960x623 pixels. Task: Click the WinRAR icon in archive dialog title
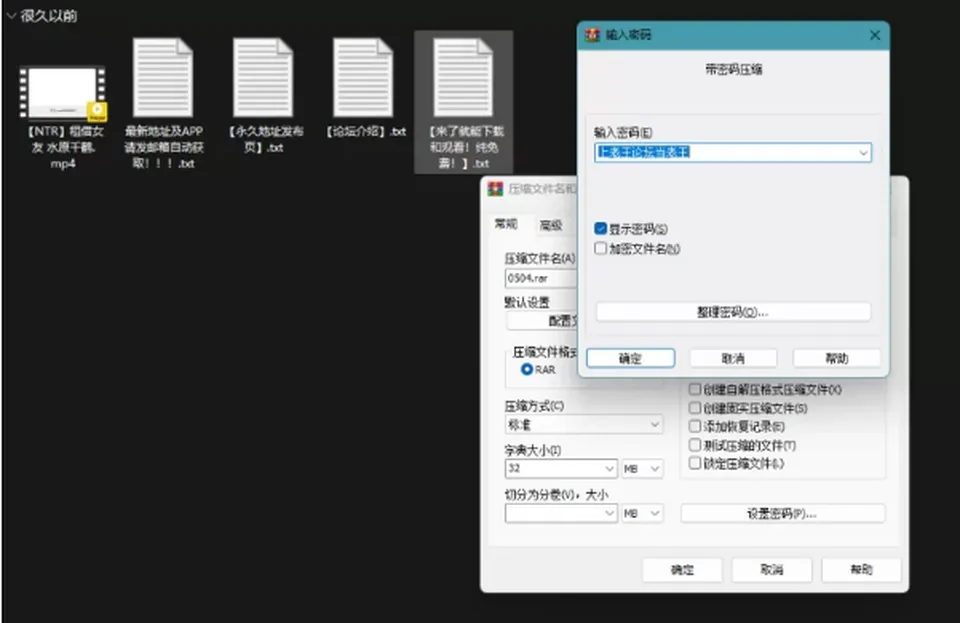pos(495,188)
